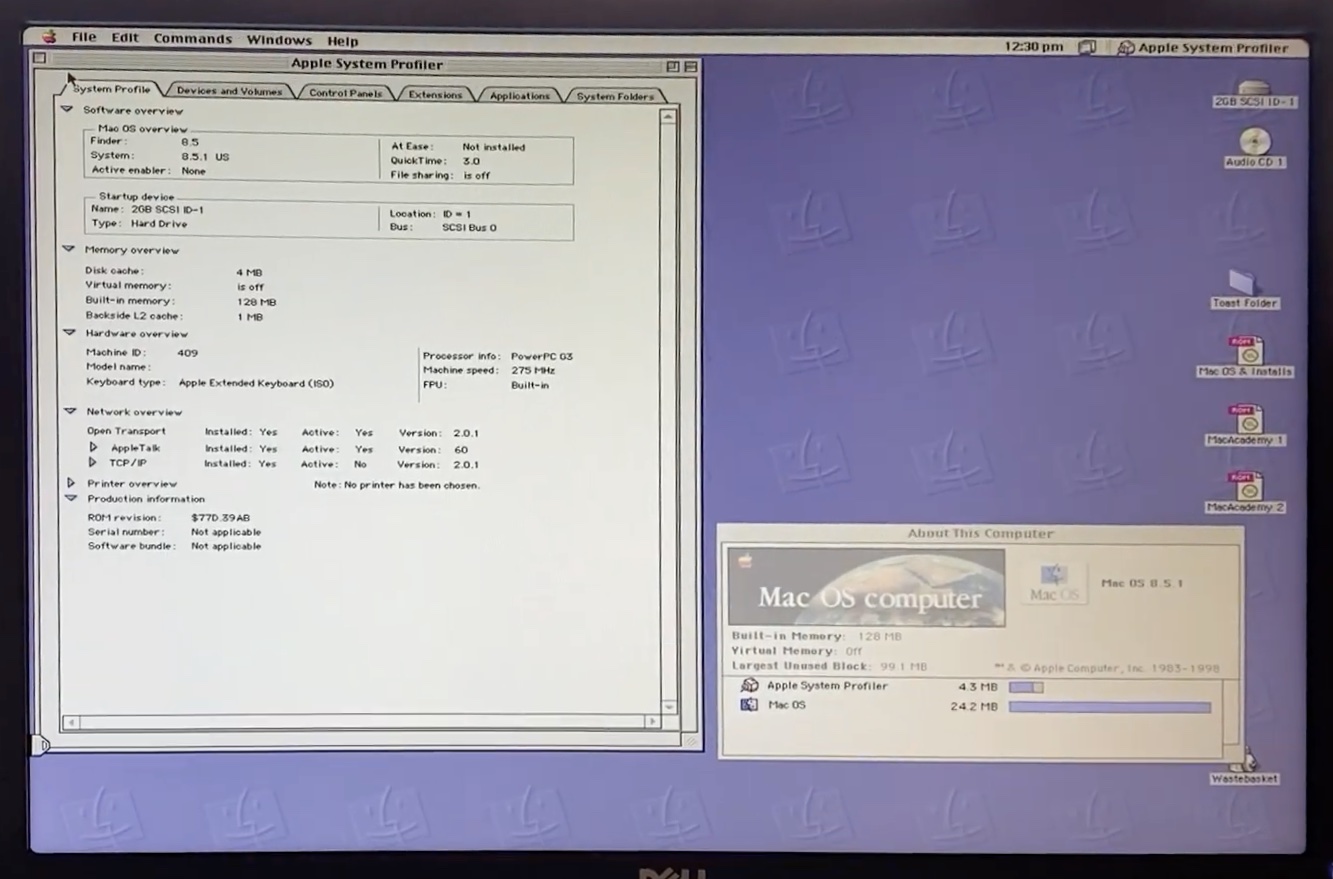Click the horizontal scrollbar left arrow
This screenshot has width=1333, height=879.
tap(71, 721)
